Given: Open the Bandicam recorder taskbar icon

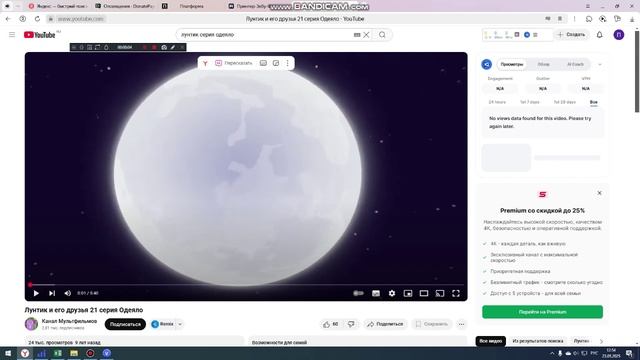Looking at the screenshot, I should pyautogui.click(x=90, y=353).
